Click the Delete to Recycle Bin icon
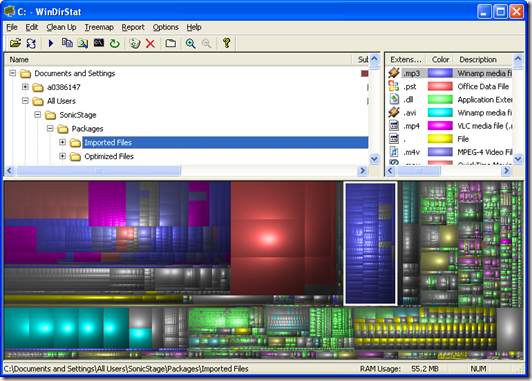This screenshot has height=381, width=532. 135,43
